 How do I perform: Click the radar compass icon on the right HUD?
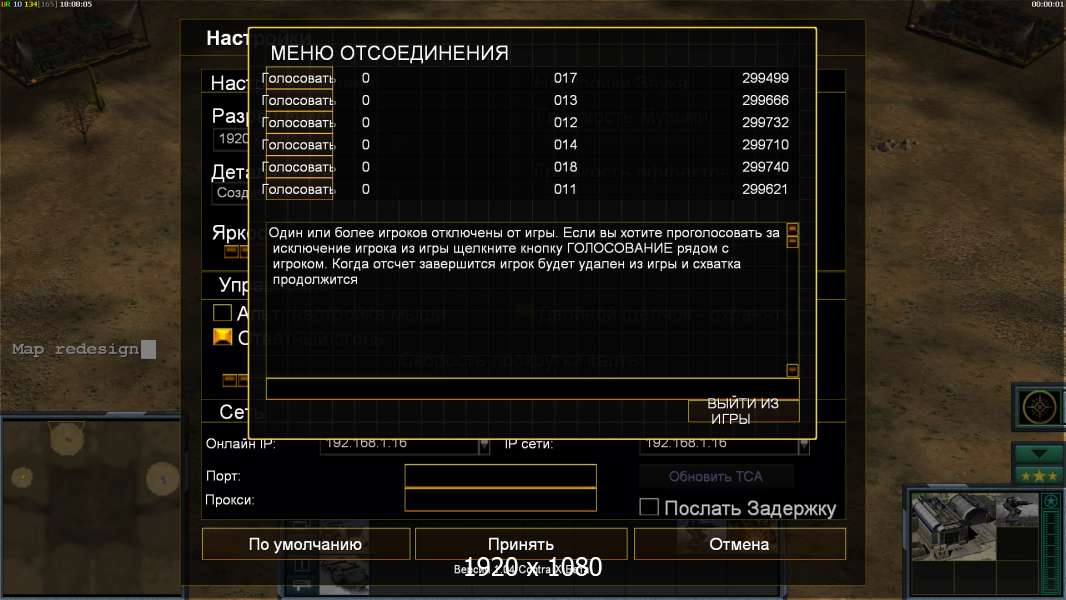click(x=1039, y=407)
